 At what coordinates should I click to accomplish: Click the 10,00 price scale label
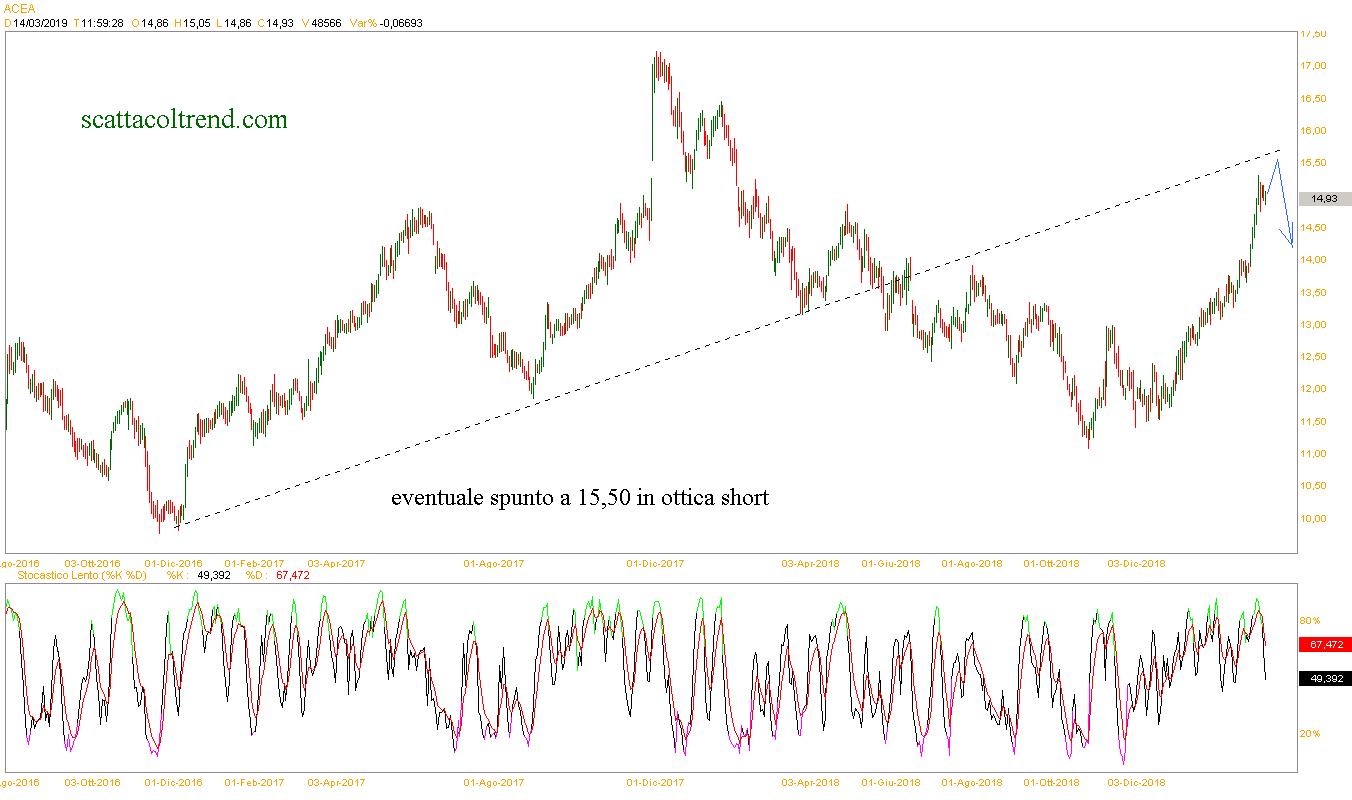1312,519
